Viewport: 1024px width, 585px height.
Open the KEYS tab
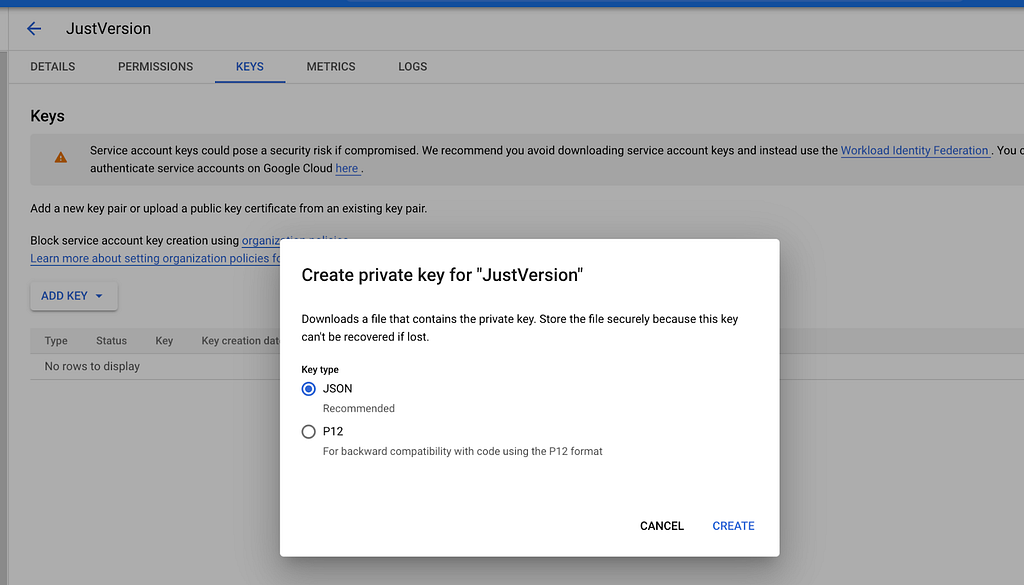pyautogui.click(x=250, y=67)
